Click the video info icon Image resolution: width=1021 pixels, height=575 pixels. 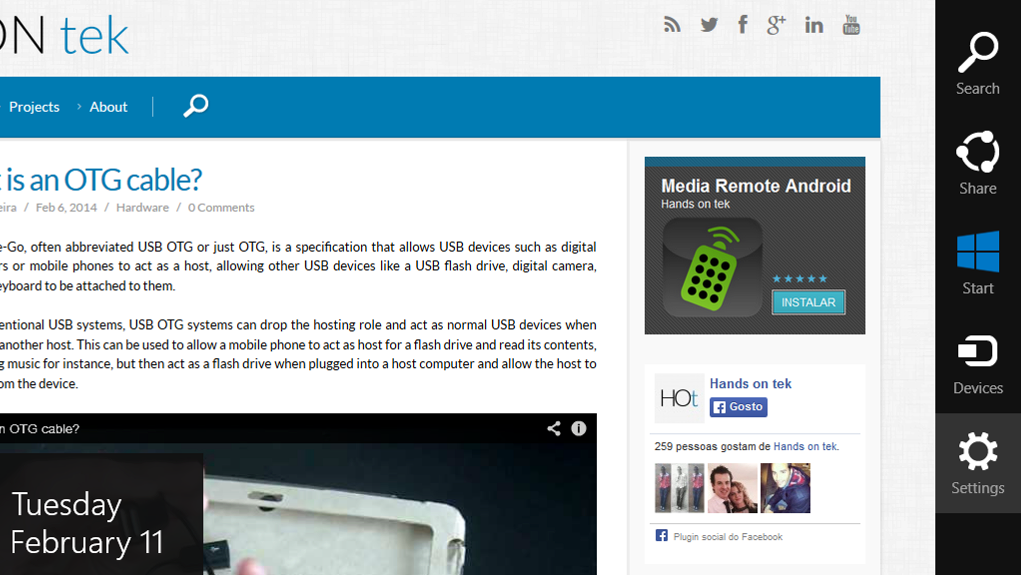pos(579,428)
